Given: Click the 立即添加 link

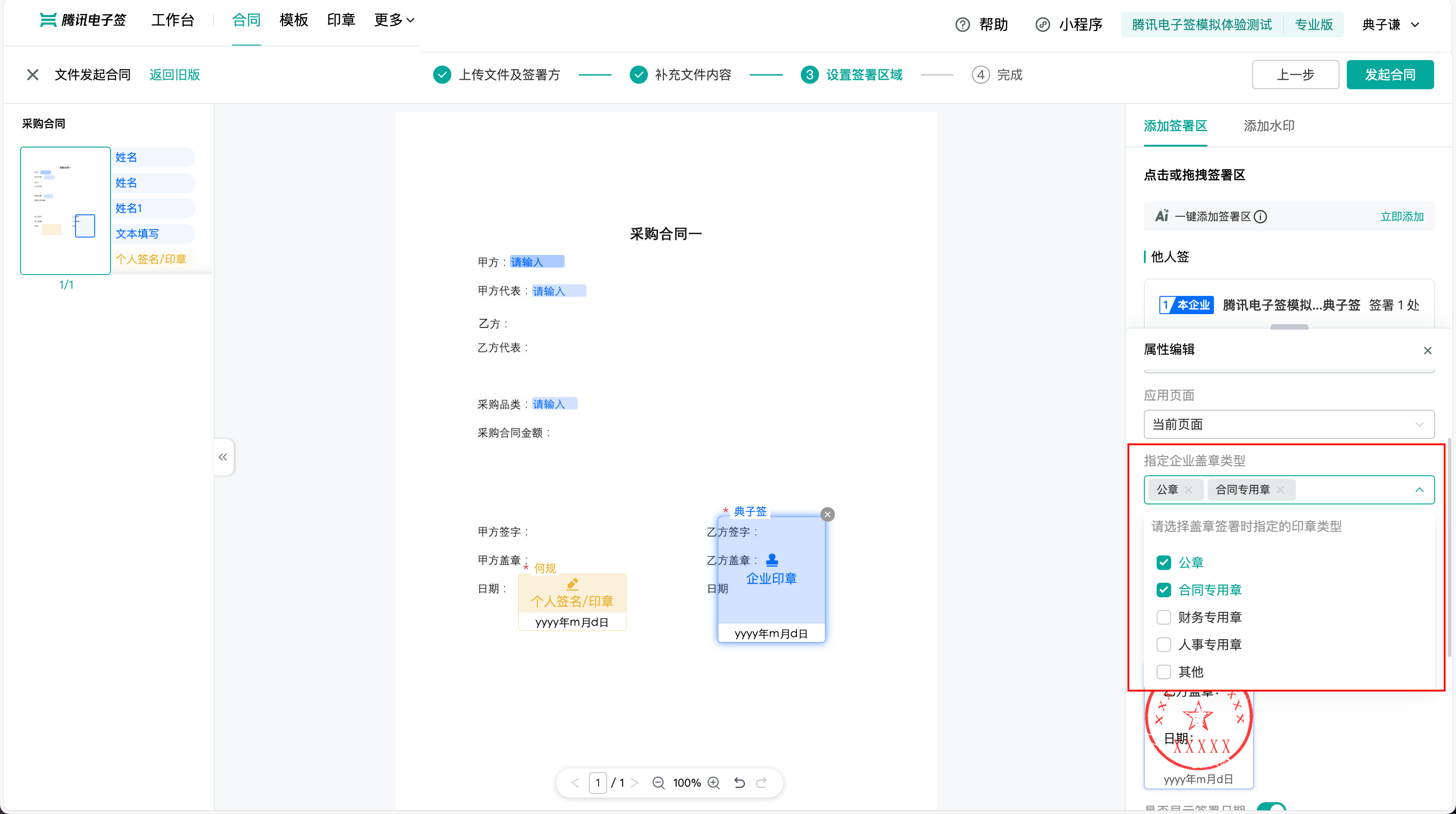Looking at the screenshot, I should point(1402,217).
